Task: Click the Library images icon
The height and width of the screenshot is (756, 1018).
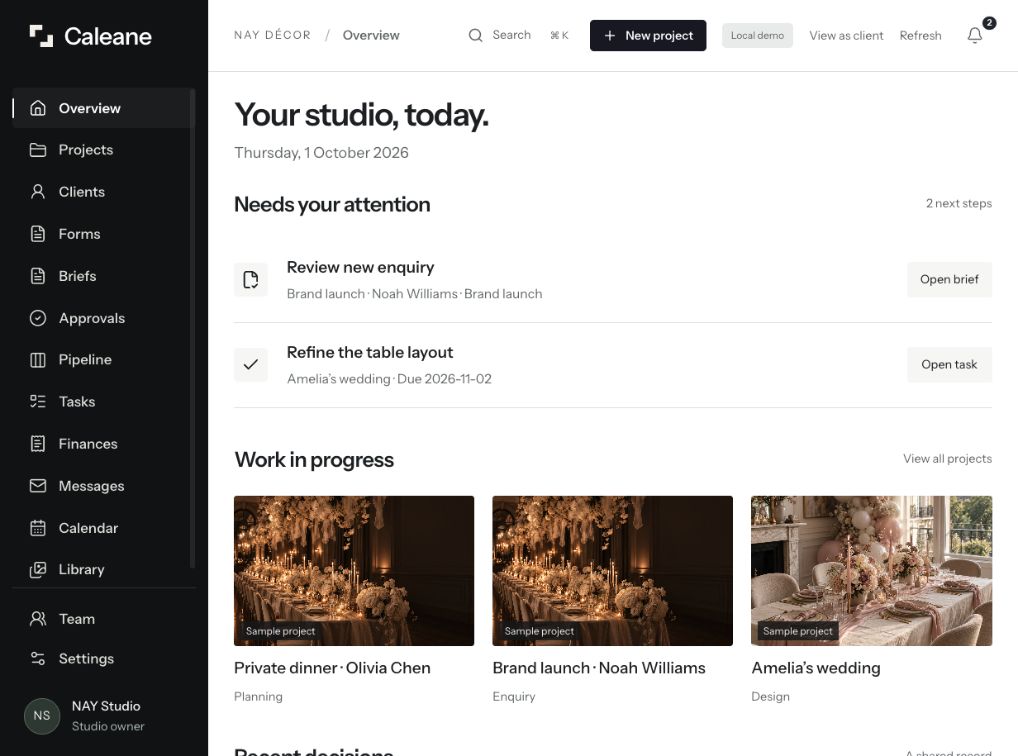Action: (x=38, y=570)
